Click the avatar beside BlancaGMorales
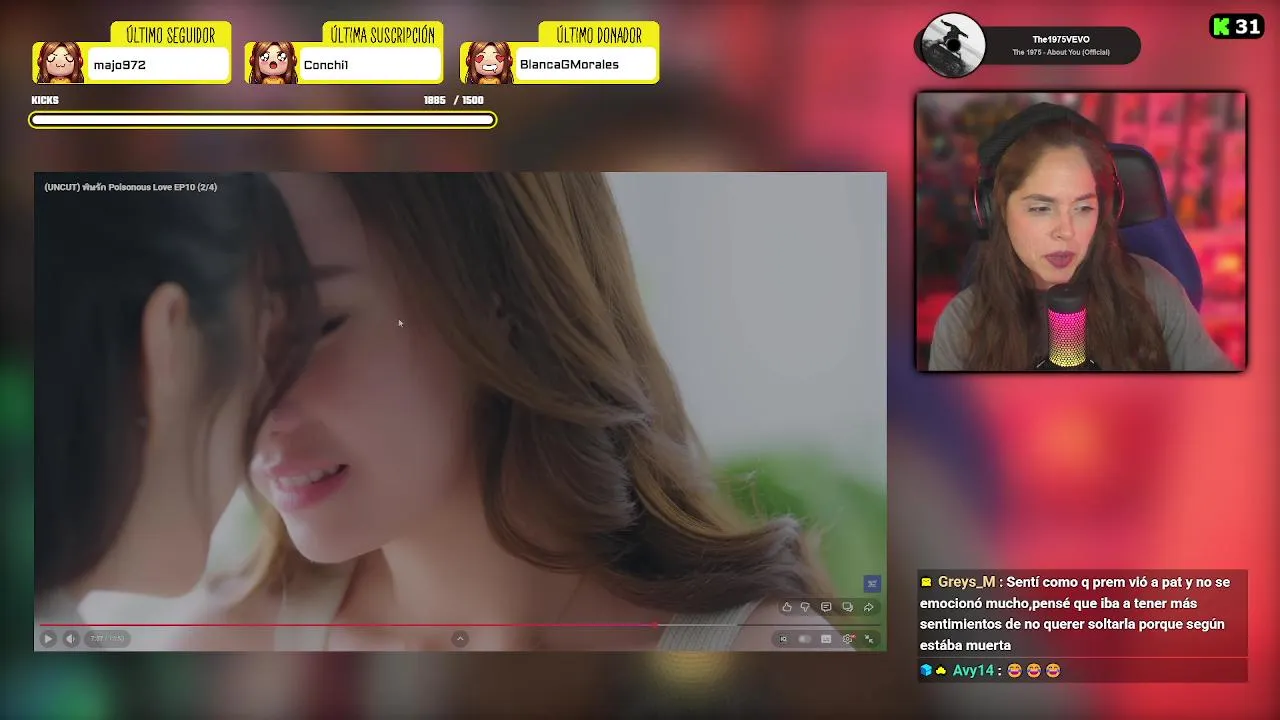 tap(486, 62)
